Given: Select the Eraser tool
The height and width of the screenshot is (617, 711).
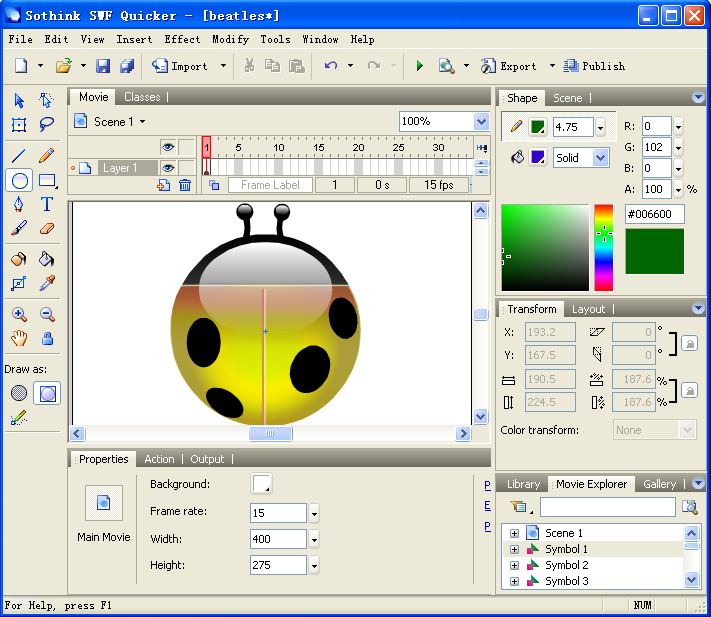Looking at the screenshot, I should click(x=47, y=229).
